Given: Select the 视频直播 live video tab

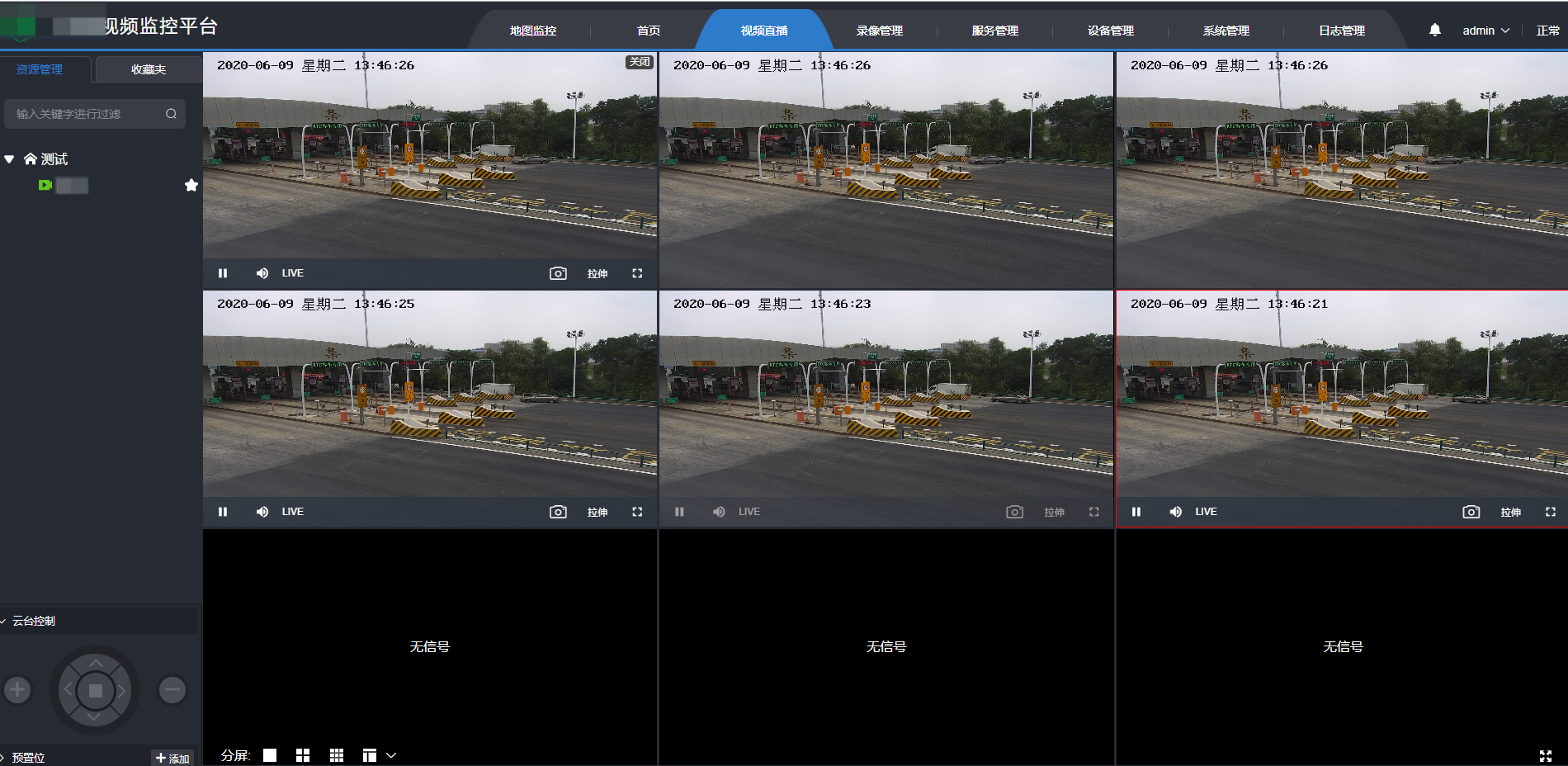Looking at the screenshot, I should 764,31.
